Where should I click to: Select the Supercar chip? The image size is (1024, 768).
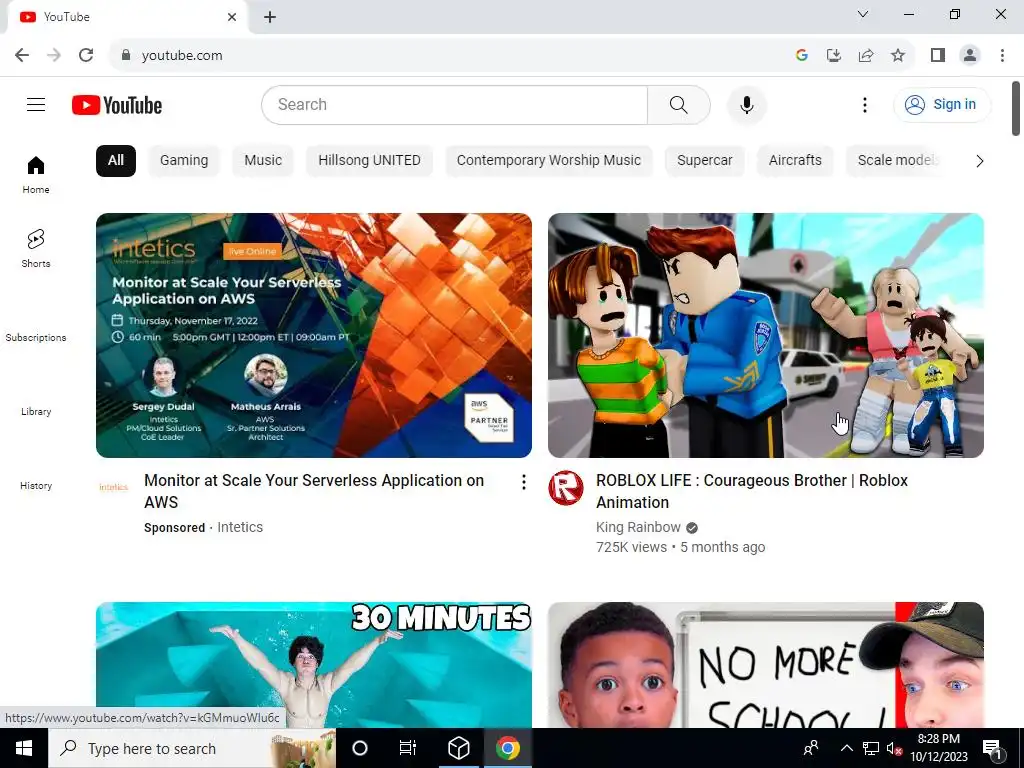pos(705,161)
